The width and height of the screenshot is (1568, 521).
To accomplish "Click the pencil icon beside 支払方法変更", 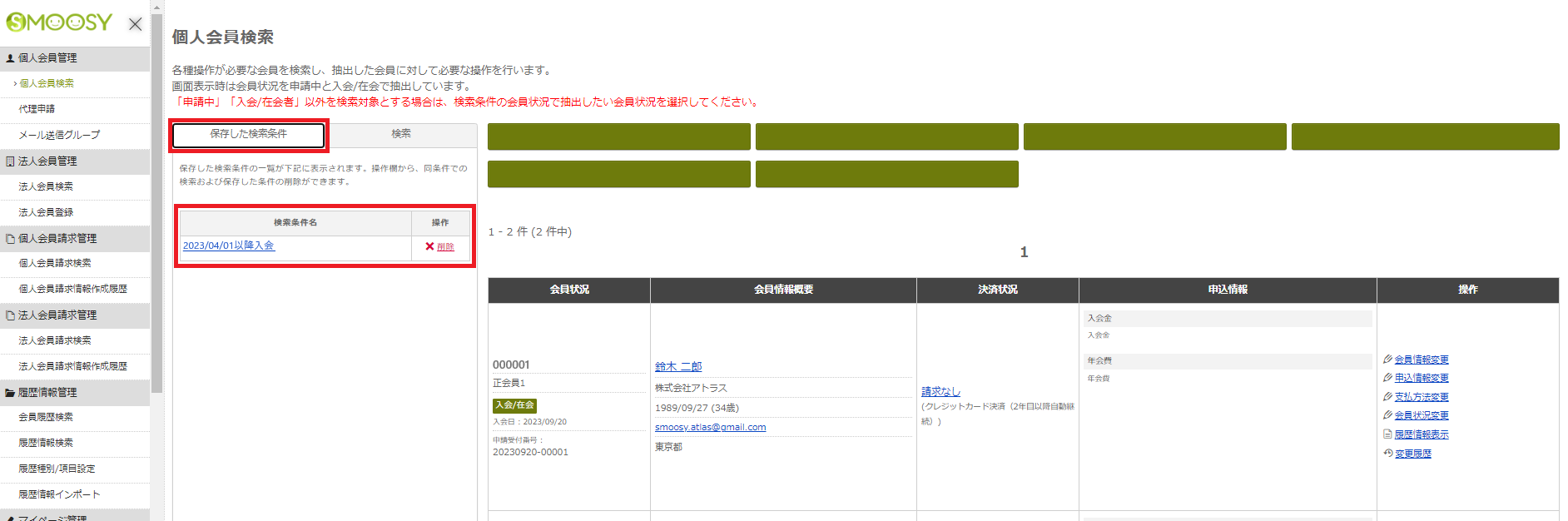I will point(1387,397).
